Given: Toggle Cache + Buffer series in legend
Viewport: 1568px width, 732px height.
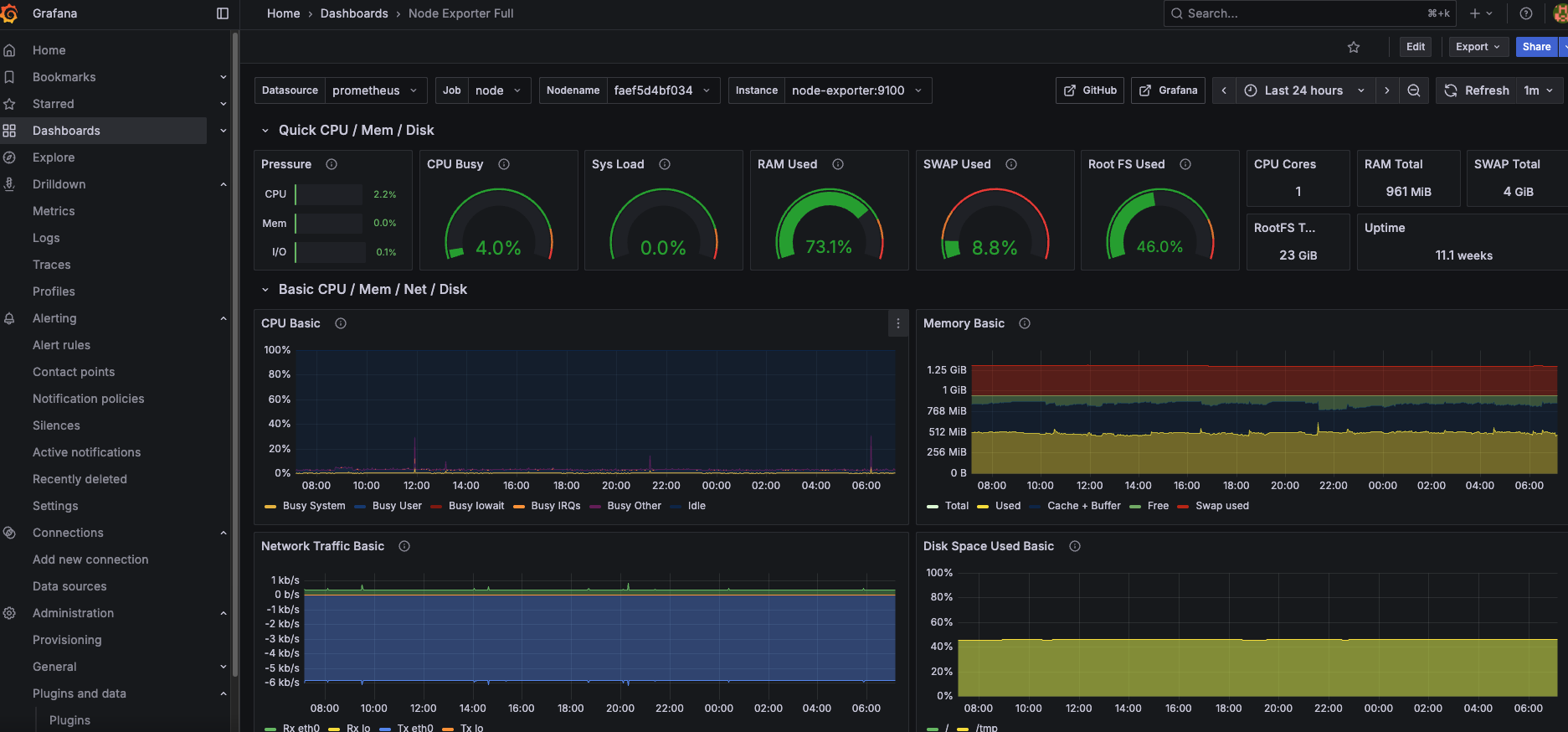Looking at the screenshot, I should (1083, 506).
